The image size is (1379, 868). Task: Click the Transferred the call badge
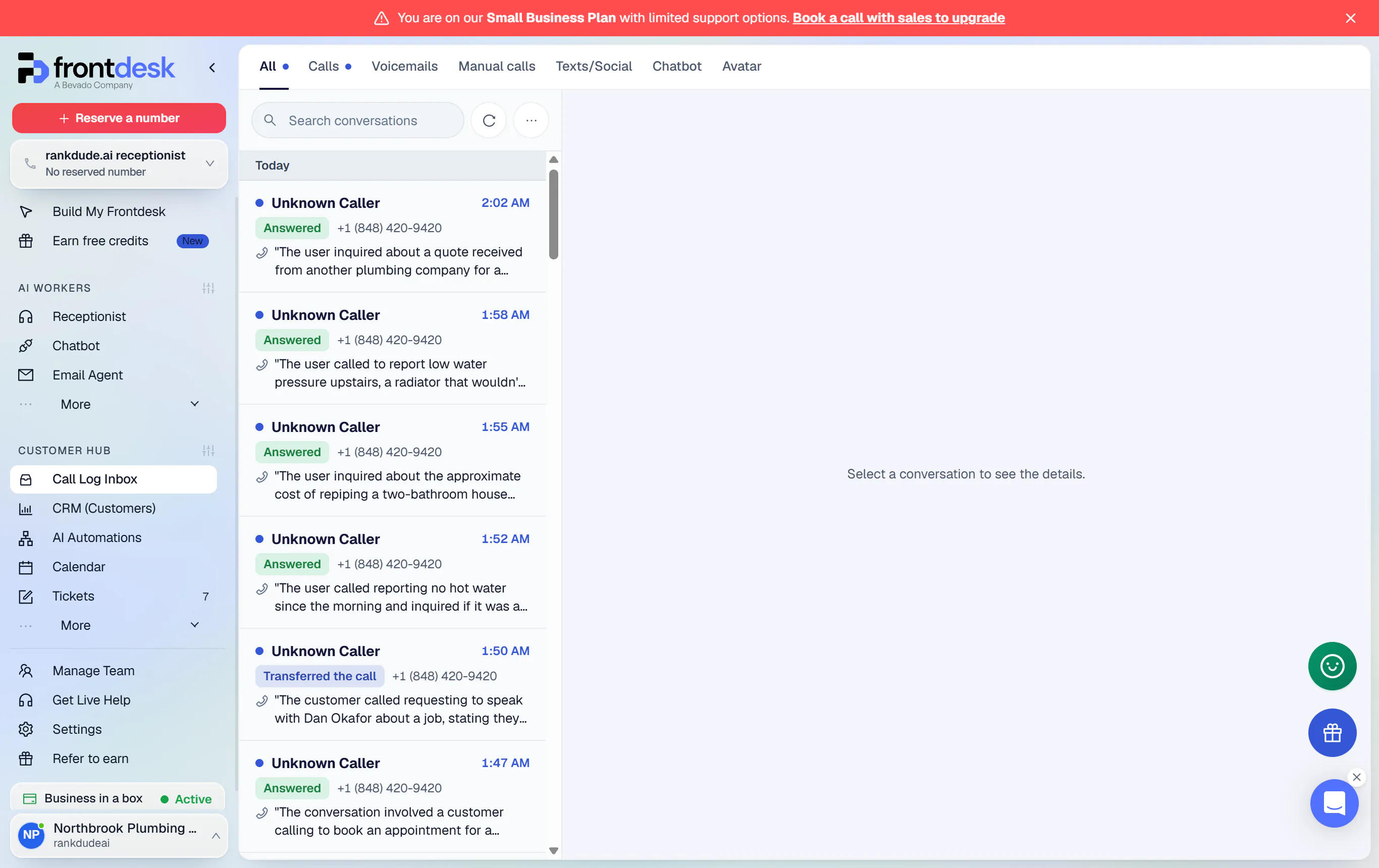coord(320,676)
